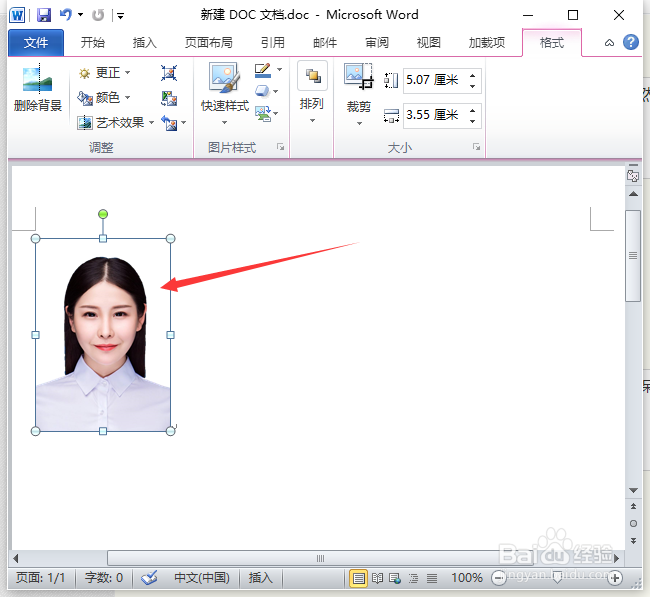Screen dimensions: 650x597
Task: Switch to the Add-ins (加载项) tab
Action: [x=487, y=43]
